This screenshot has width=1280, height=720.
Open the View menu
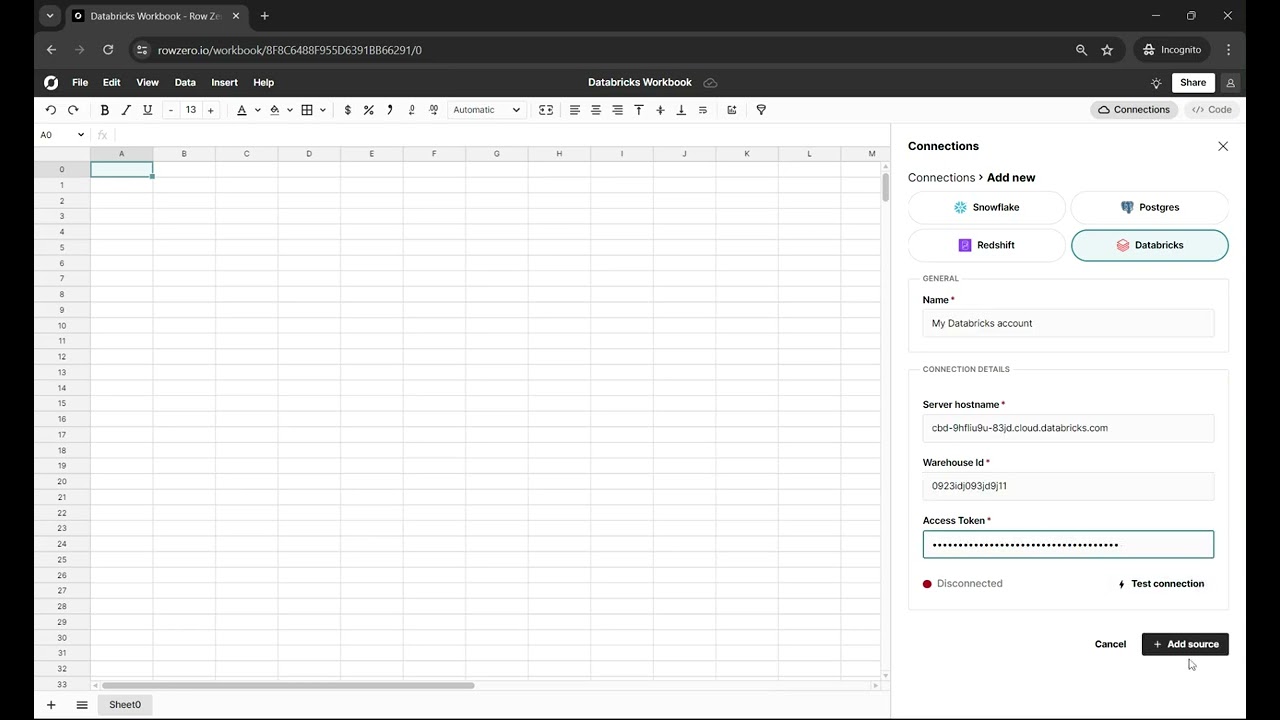[148, 83]
